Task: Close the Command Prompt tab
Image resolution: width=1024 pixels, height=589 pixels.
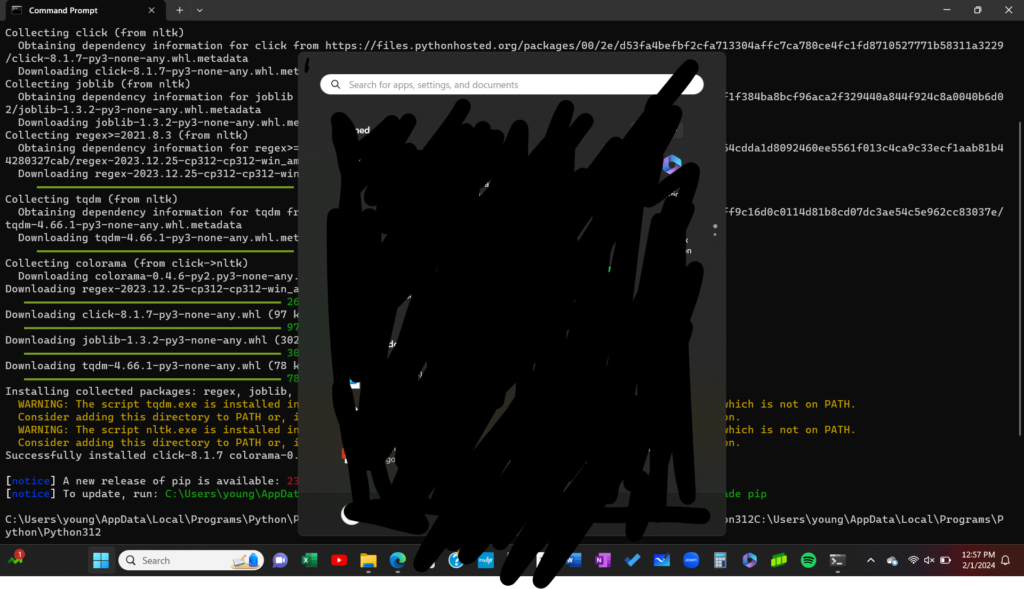Action: point(153,10)
